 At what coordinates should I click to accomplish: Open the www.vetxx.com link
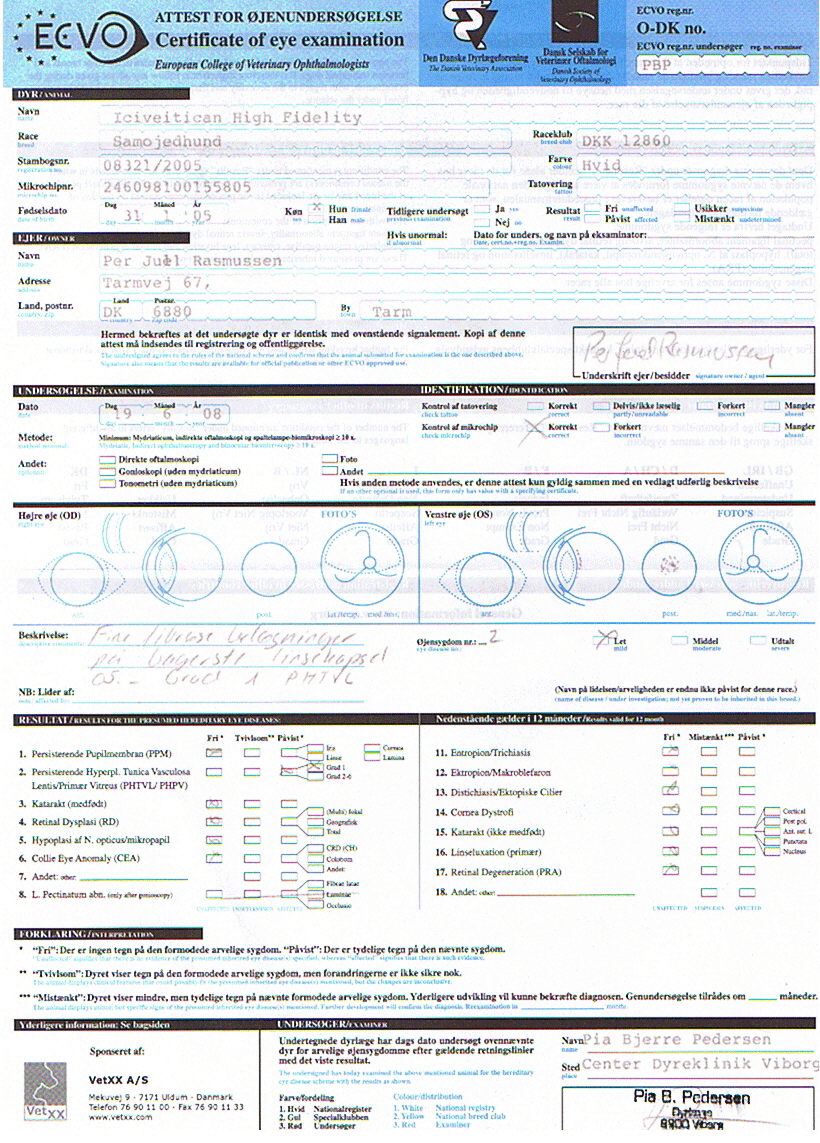click(120, 1117)
